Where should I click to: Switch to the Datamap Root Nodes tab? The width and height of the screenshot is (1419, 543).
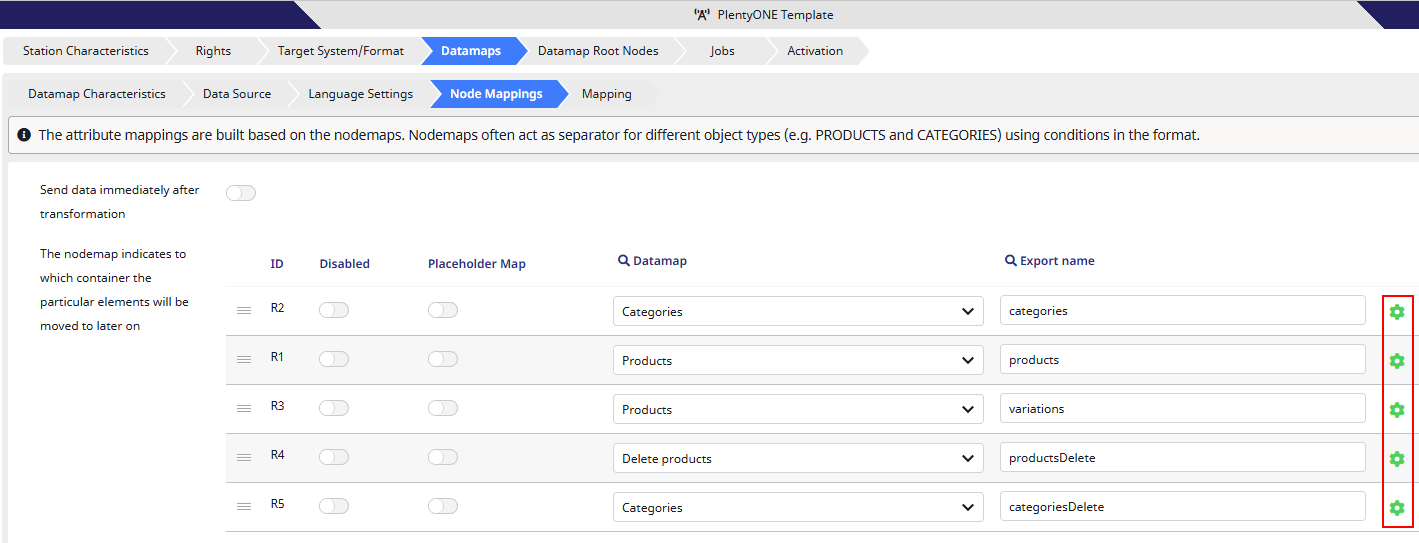(597, 51)
